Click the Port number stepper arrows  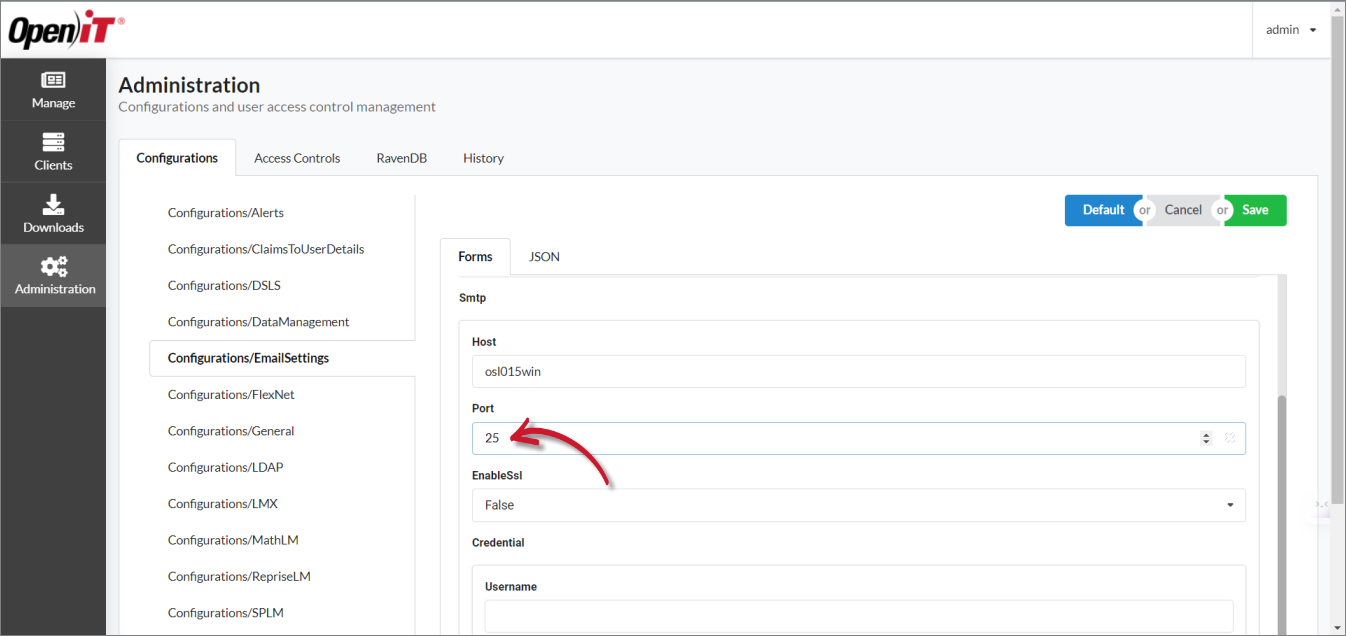point(1206,438)
